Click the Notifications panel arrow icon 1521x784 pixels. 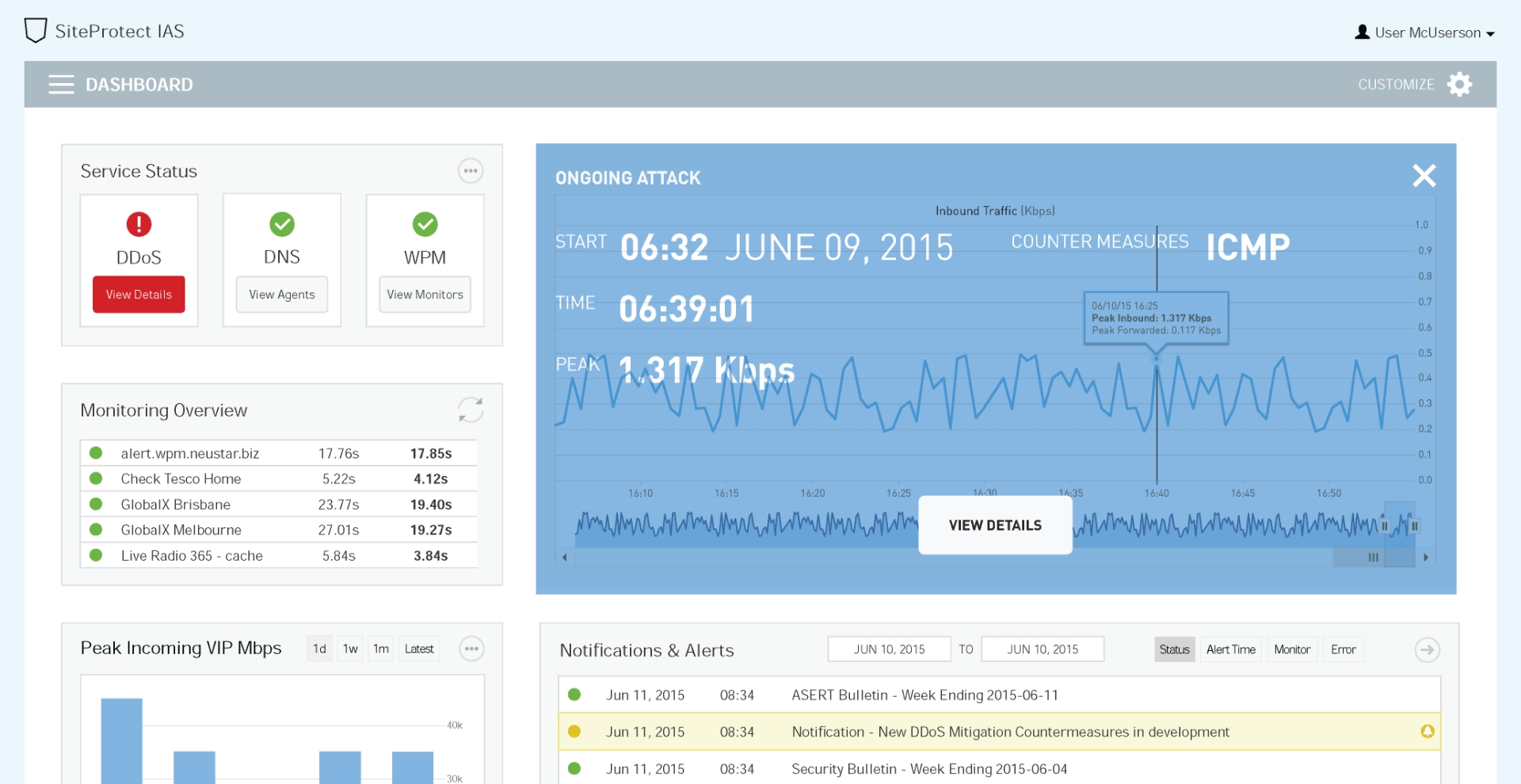pyautogui.click(x=1427, y=649)
